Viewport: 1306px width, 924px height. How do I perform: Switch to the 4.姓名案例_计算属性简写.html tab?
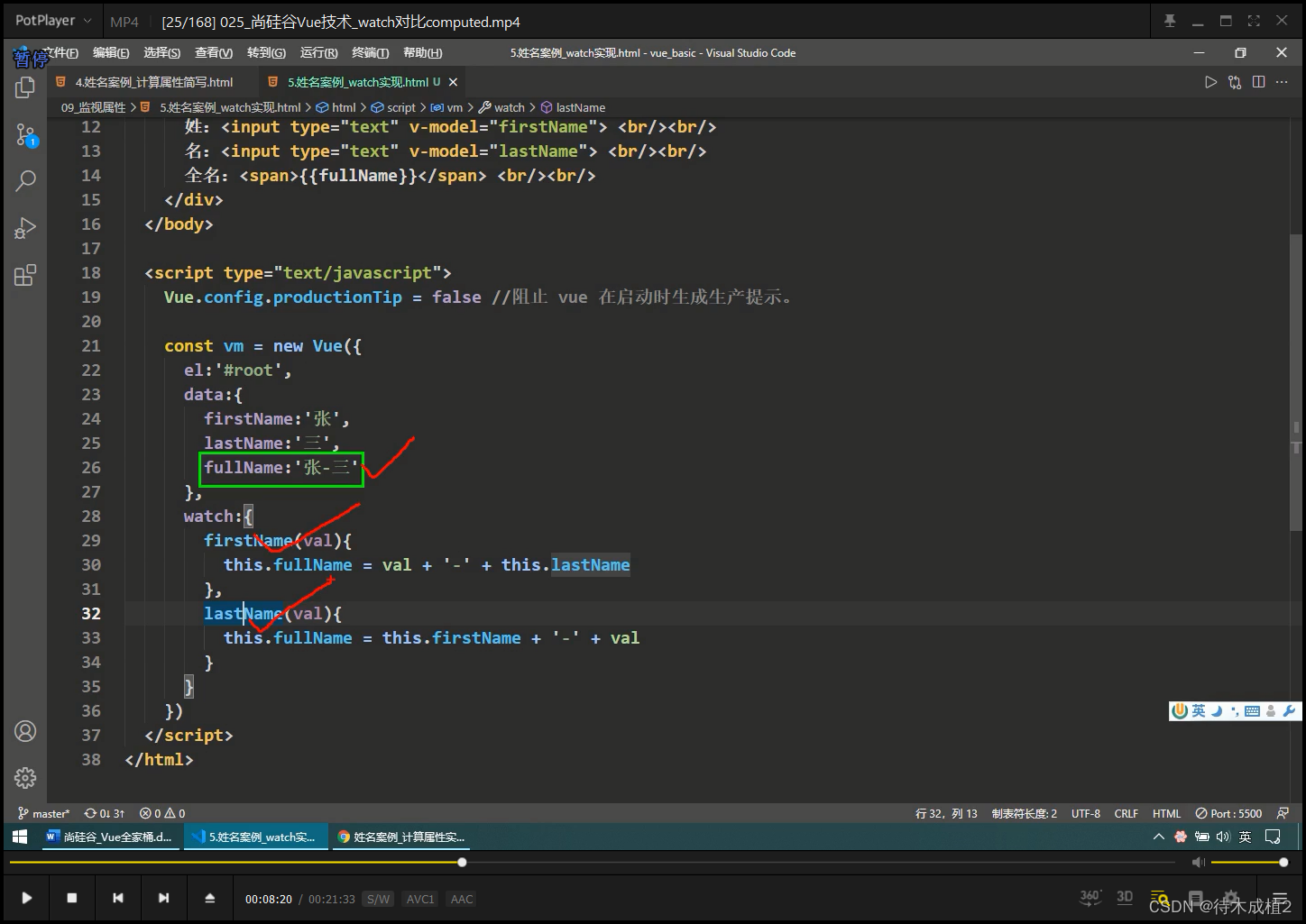click(x=153, y=82)
